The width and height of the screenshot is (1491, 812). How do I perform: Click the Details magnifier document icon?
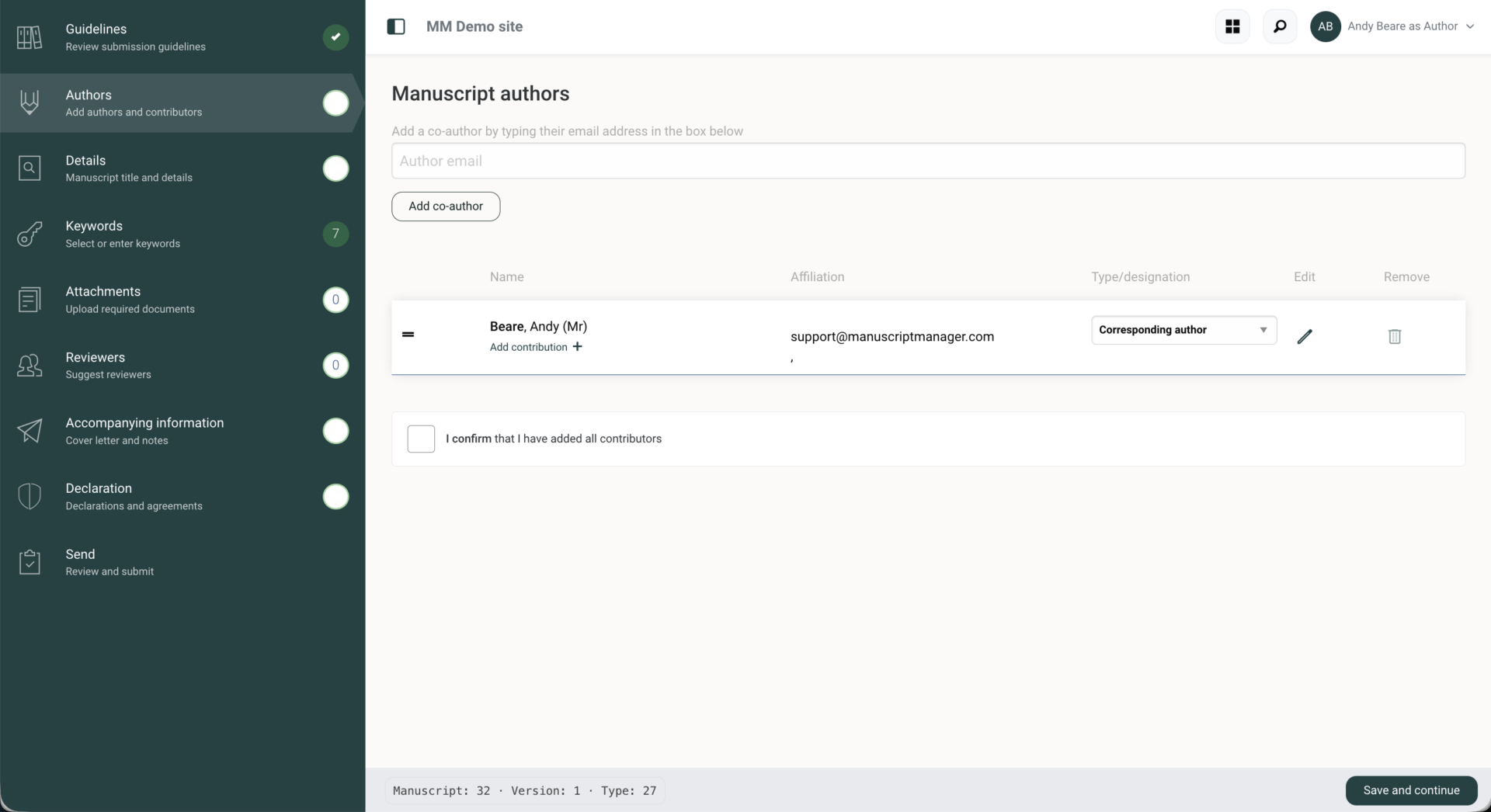coord(30,168)
